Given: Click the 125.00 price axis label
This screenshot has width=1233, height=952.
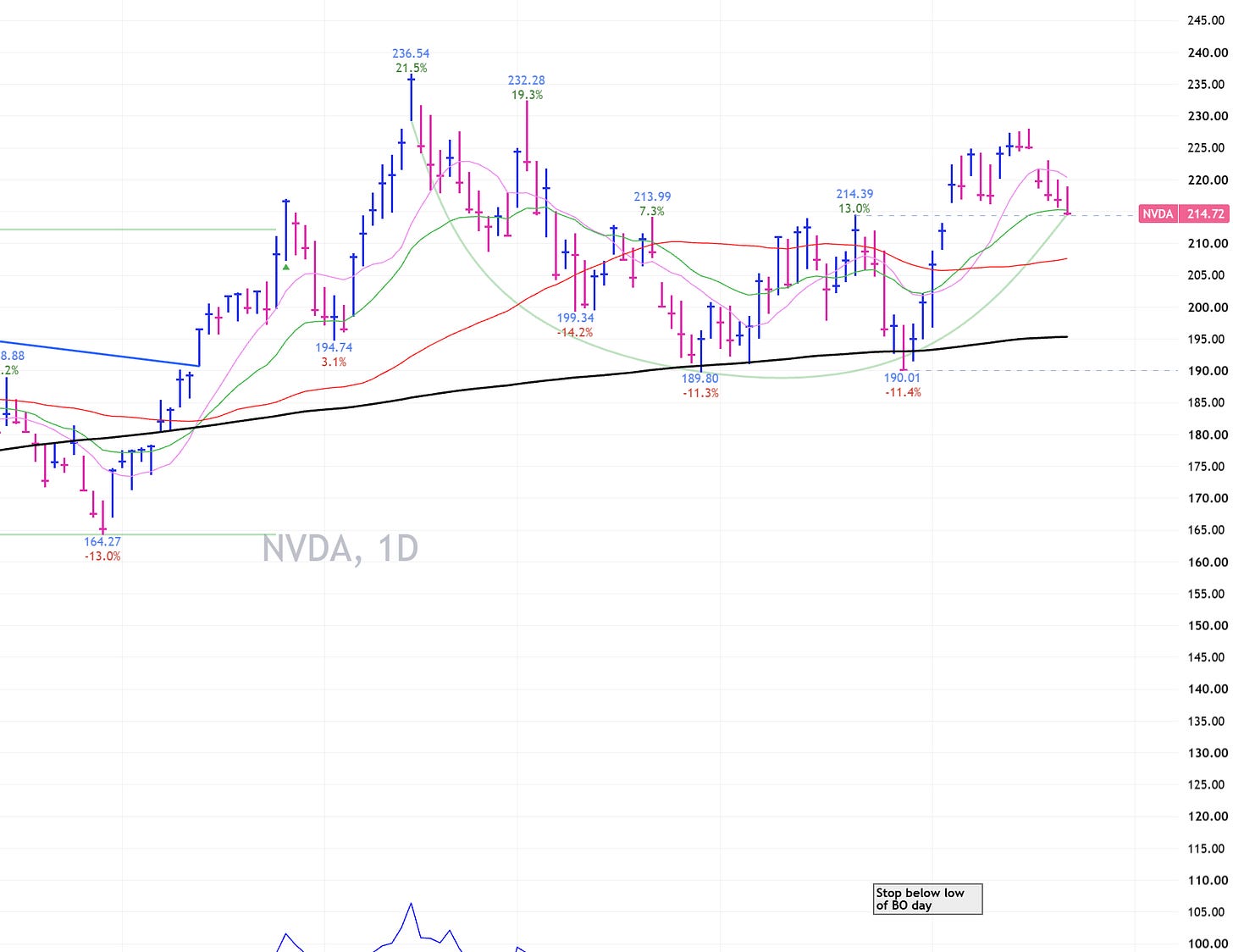Looking at the screenshot, I should pyautogui.click(x=1207, y=784).
